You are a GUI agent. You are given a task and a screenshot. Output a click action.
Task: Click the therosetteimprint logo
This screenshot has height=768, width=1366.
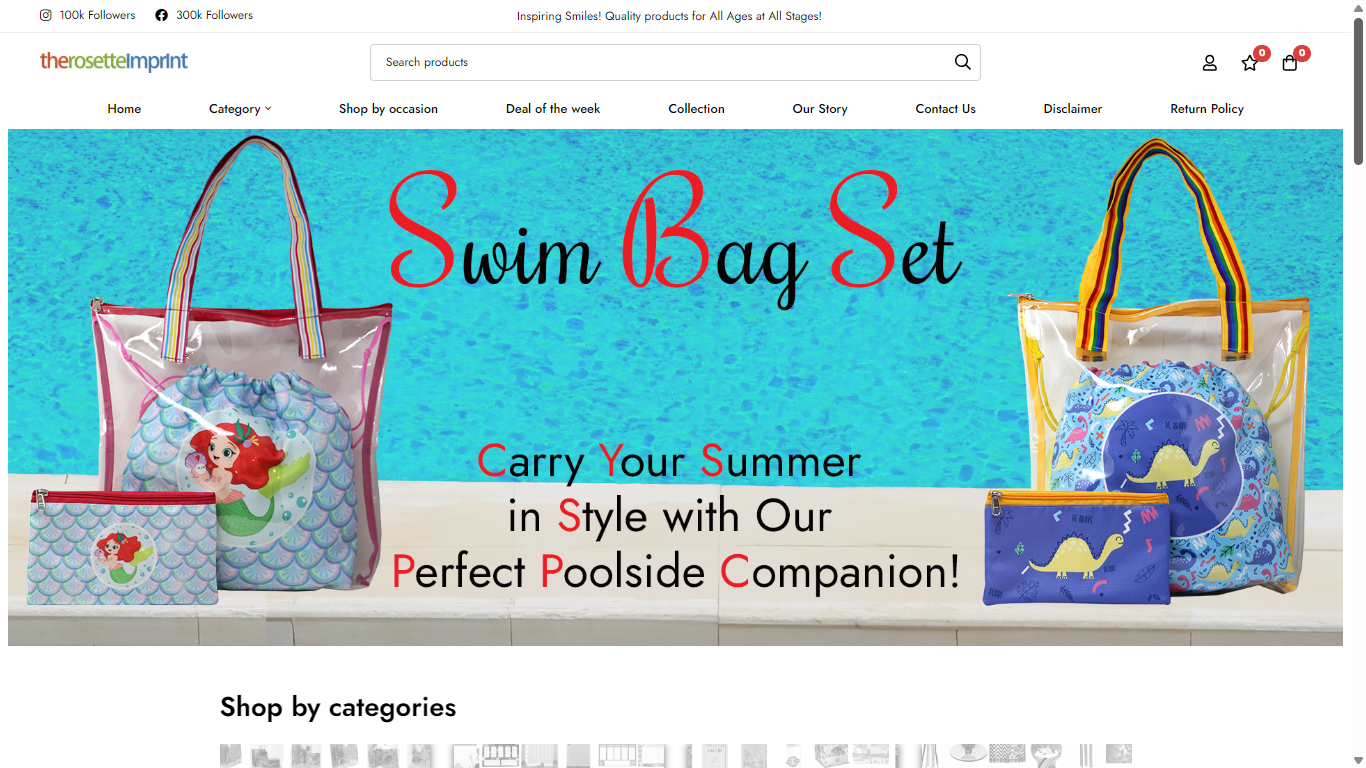[x=114, y=61]
